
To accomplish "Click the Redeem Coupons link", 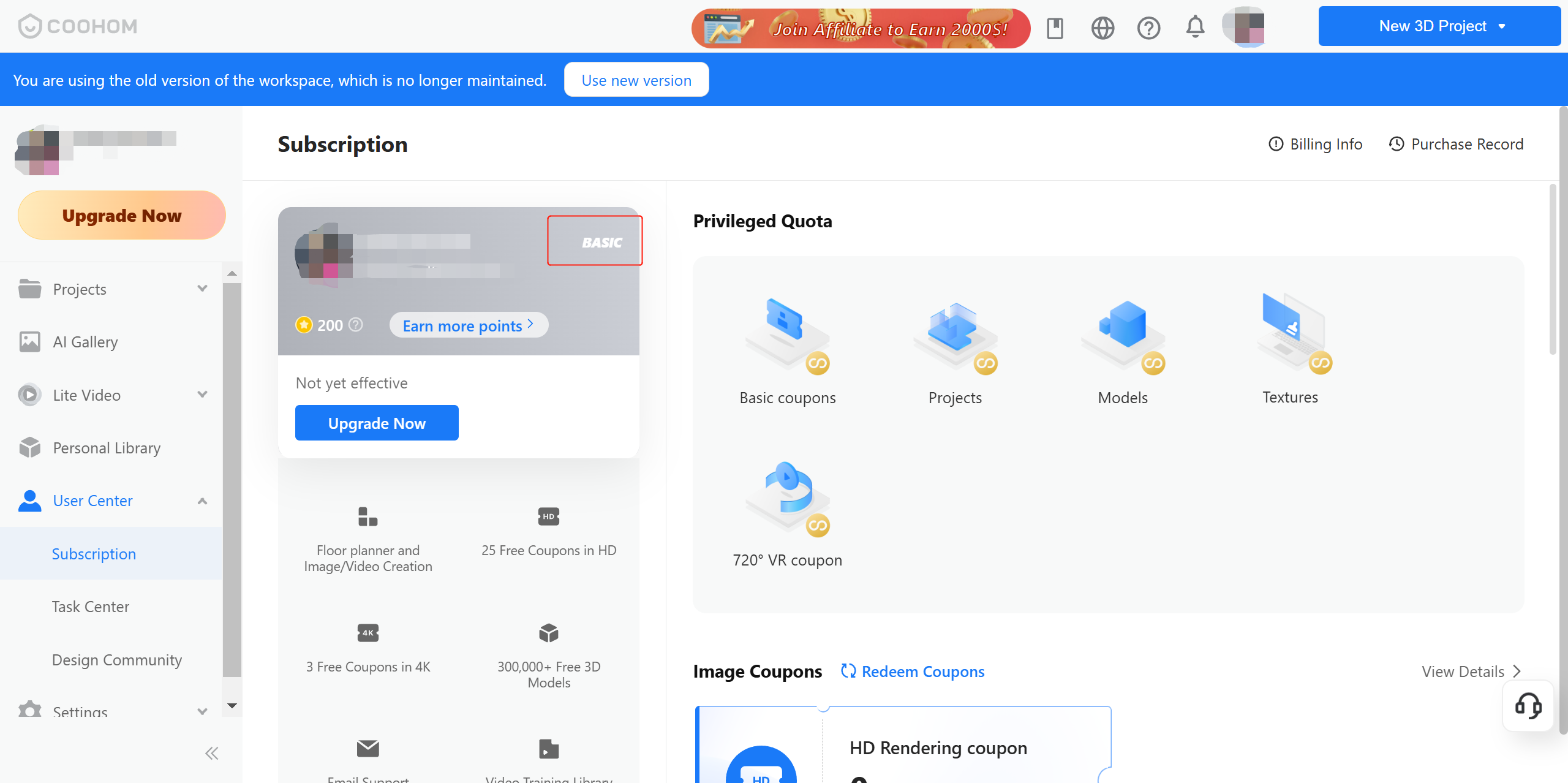I will click(913, 671).
